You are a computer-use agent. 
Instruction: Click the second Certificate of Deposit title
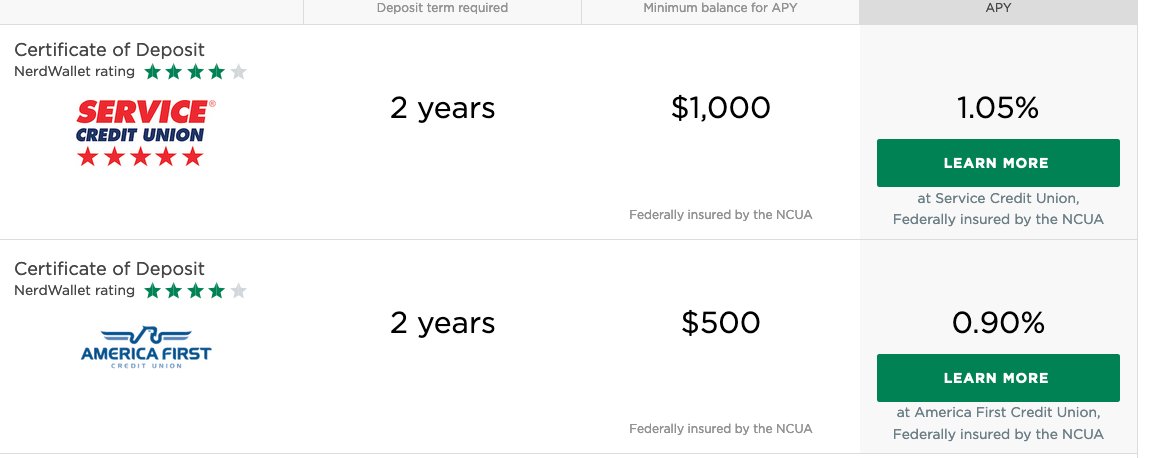[x=109, y=269]
